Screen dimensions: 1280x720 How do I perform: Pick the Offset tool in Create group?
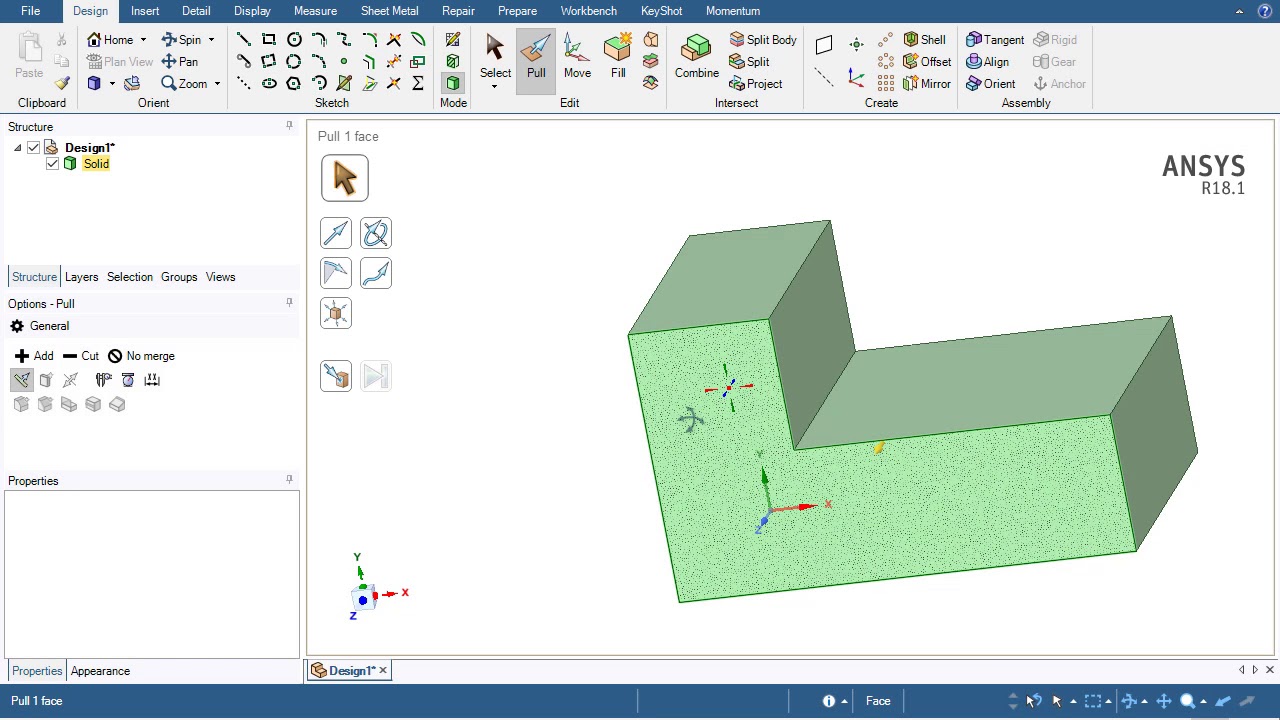click(927, 62)
